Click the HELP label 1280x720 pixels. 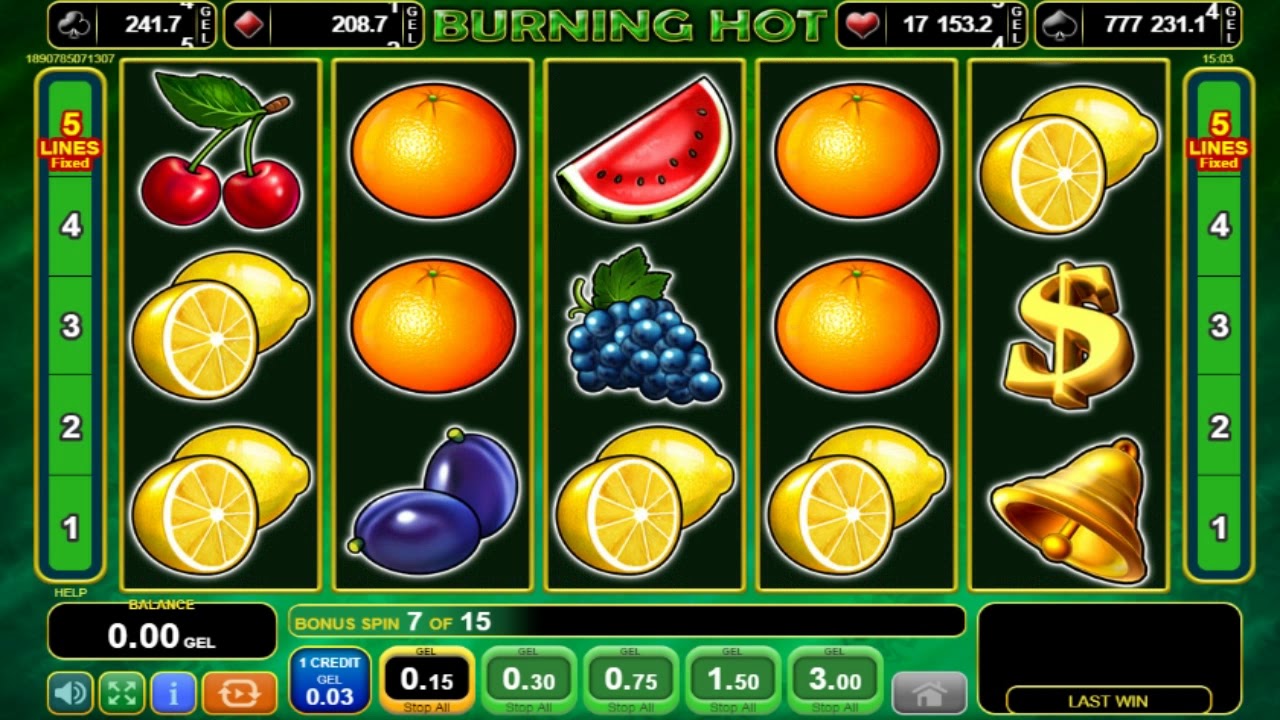click(70, 593)
